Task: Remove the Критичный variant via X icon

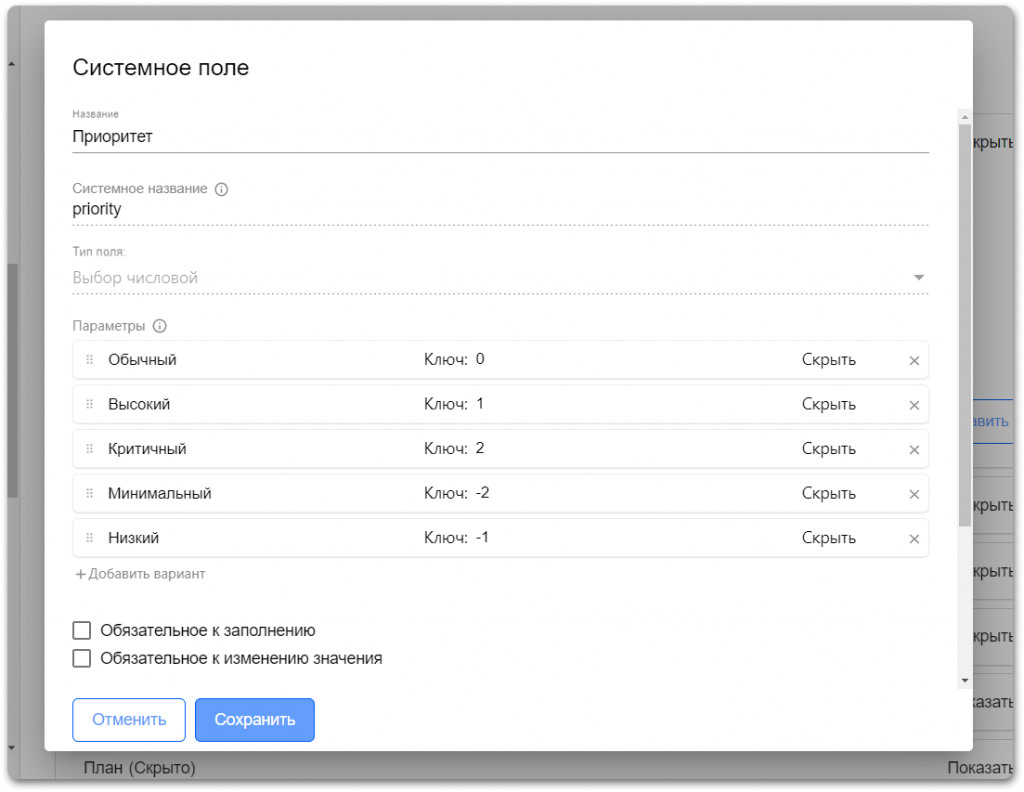Action: point(913,450)
